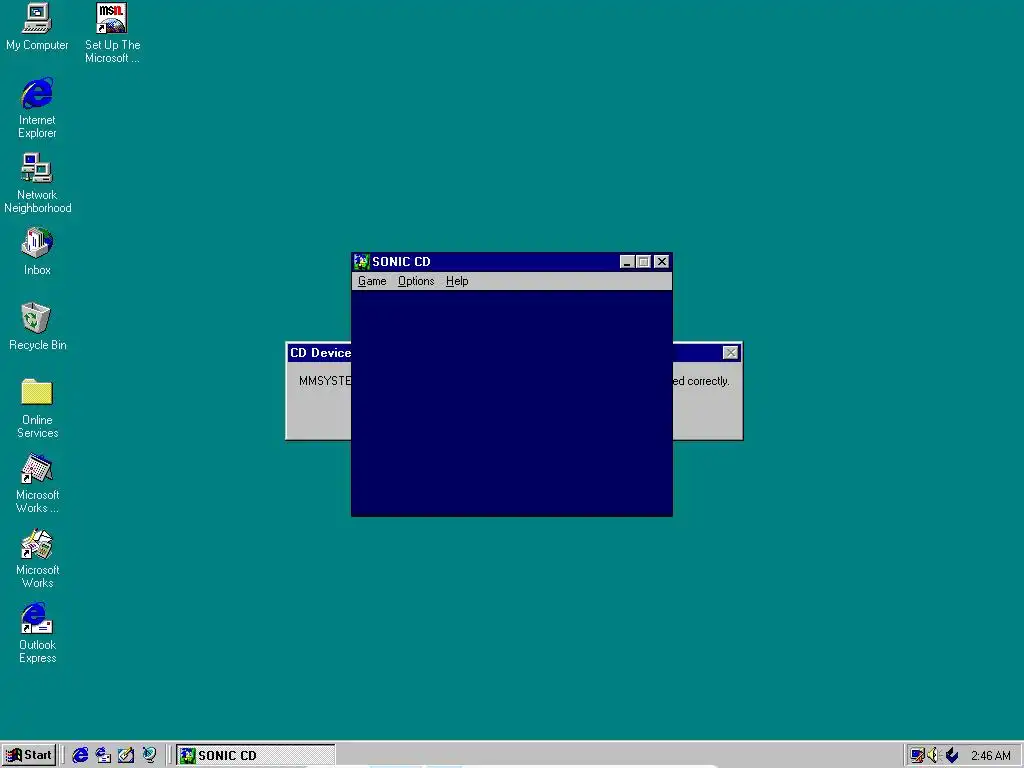Click the SONIC CD window title text

click(x=401, y=262)
